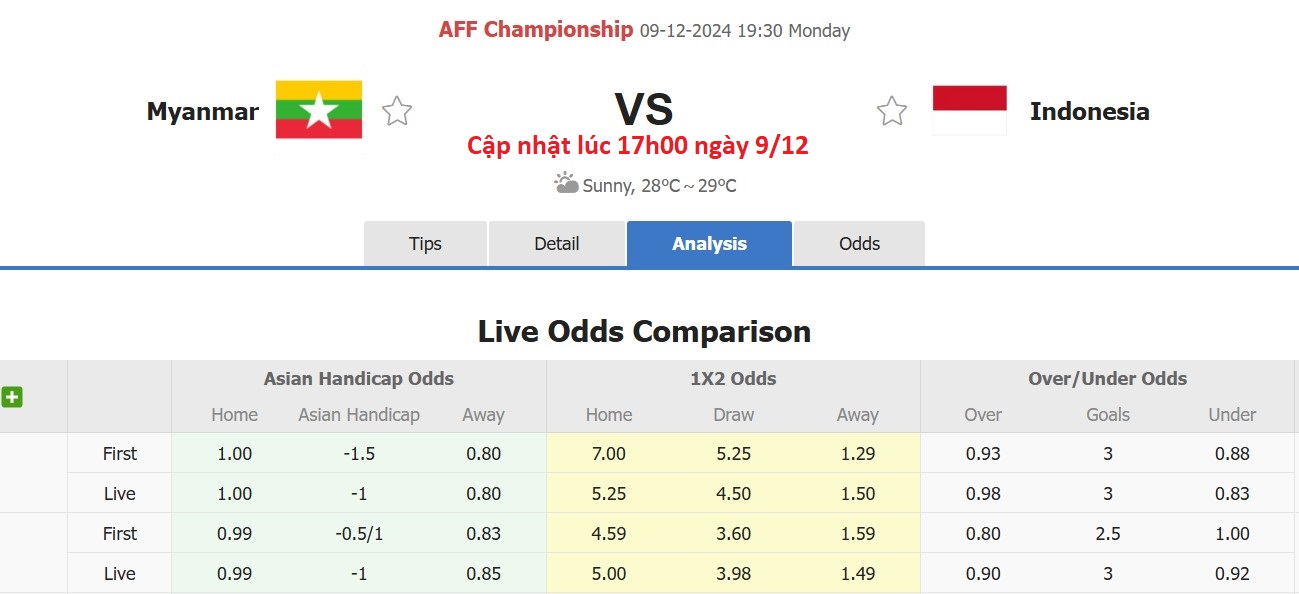The height and width of the screenshot is (594, 1299).
Task: Click the green plus icon beside odds table
Action: [12, 397]
